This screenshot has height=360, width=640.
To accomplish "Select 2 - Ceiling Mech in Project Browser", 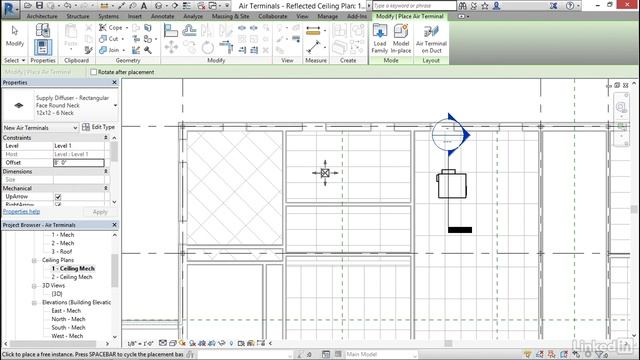I will [72, 277].
